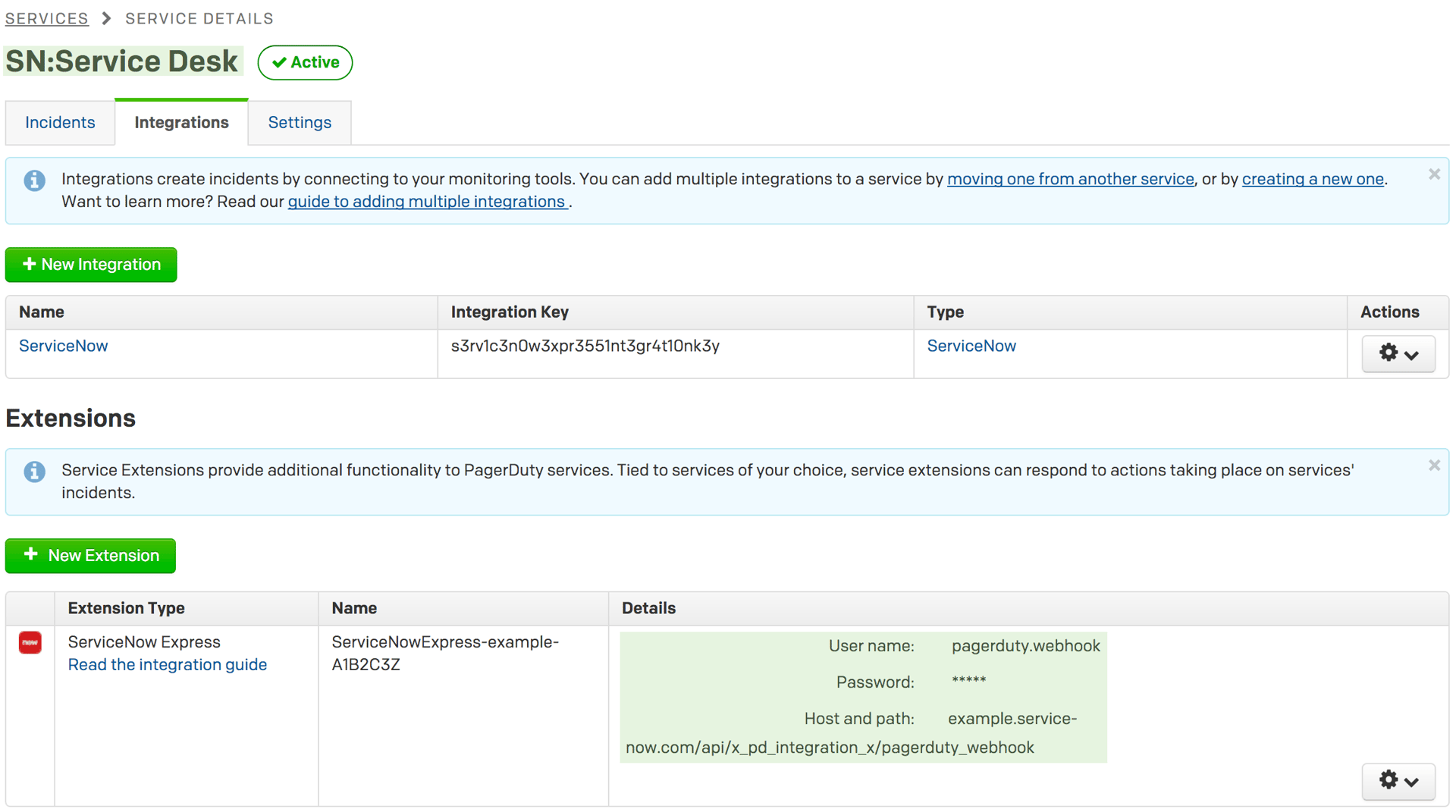Dismiss the extensions info banner
Viewport: 1456px width, 812px height.
(x=1434, y=466)
